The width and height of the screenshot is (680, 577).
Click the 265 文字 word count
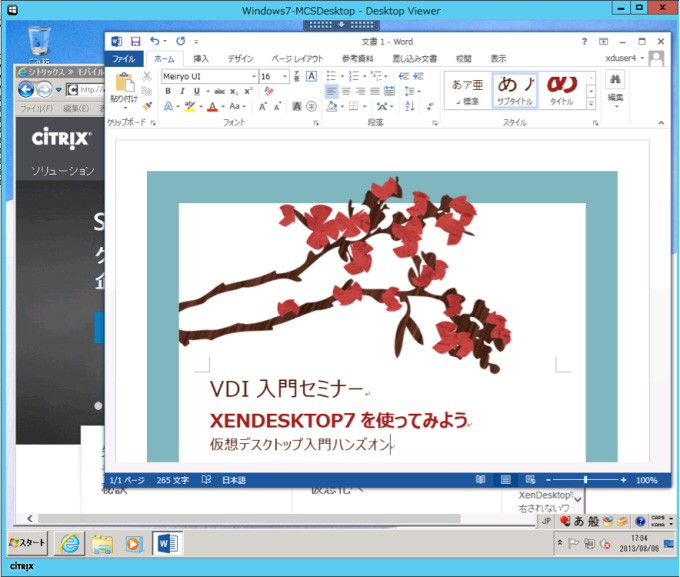point(173,480)
